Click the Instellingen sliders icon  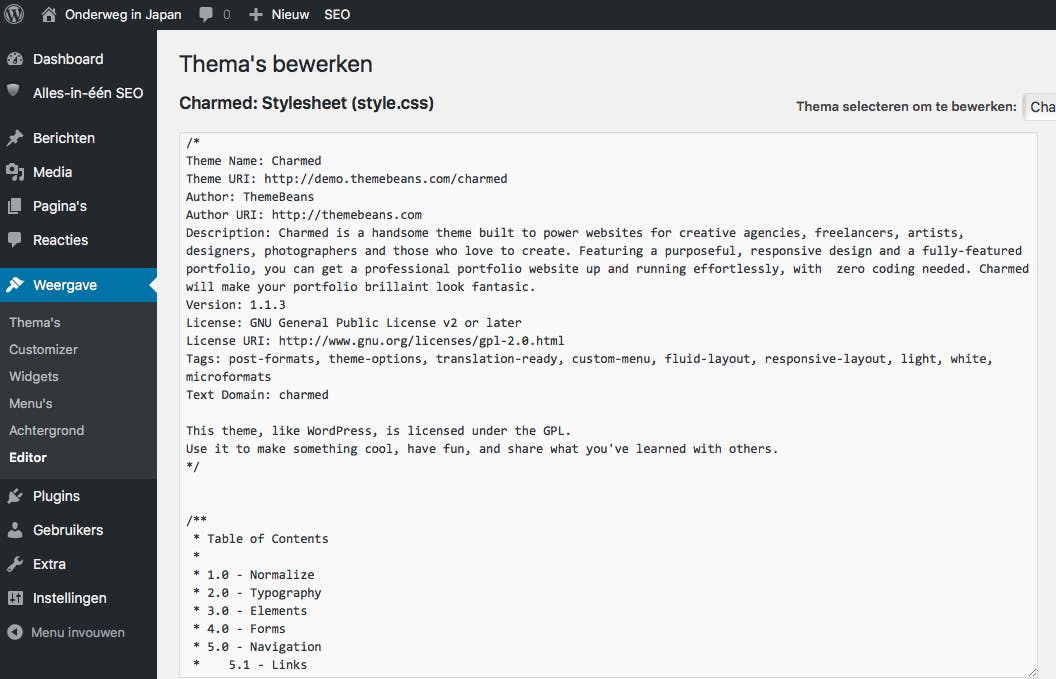pos(15,598)
